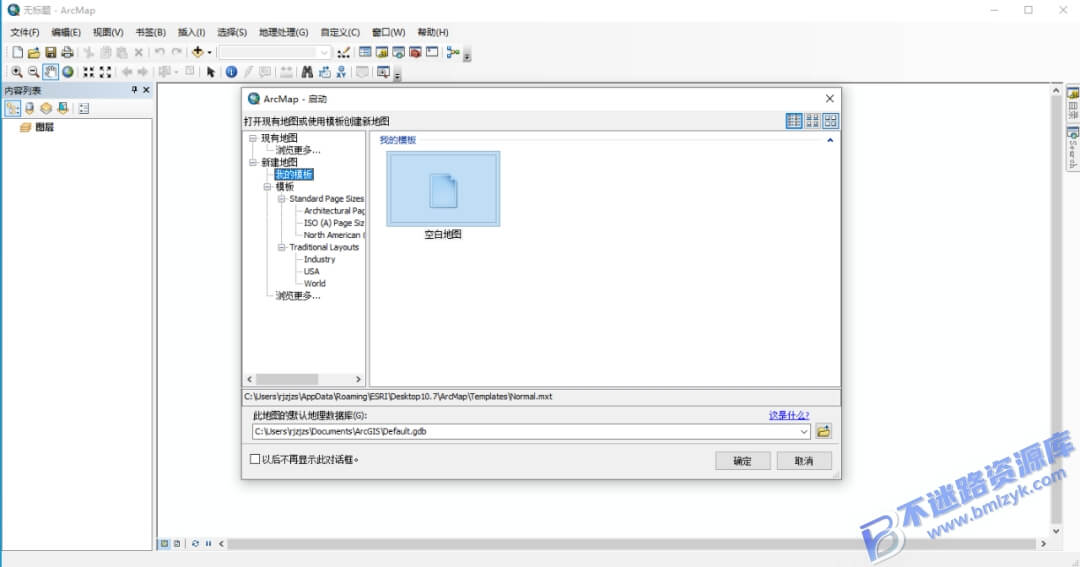Click the Create Viewer Window icon
Viewport: 1080px width, 567px height.
384,72
